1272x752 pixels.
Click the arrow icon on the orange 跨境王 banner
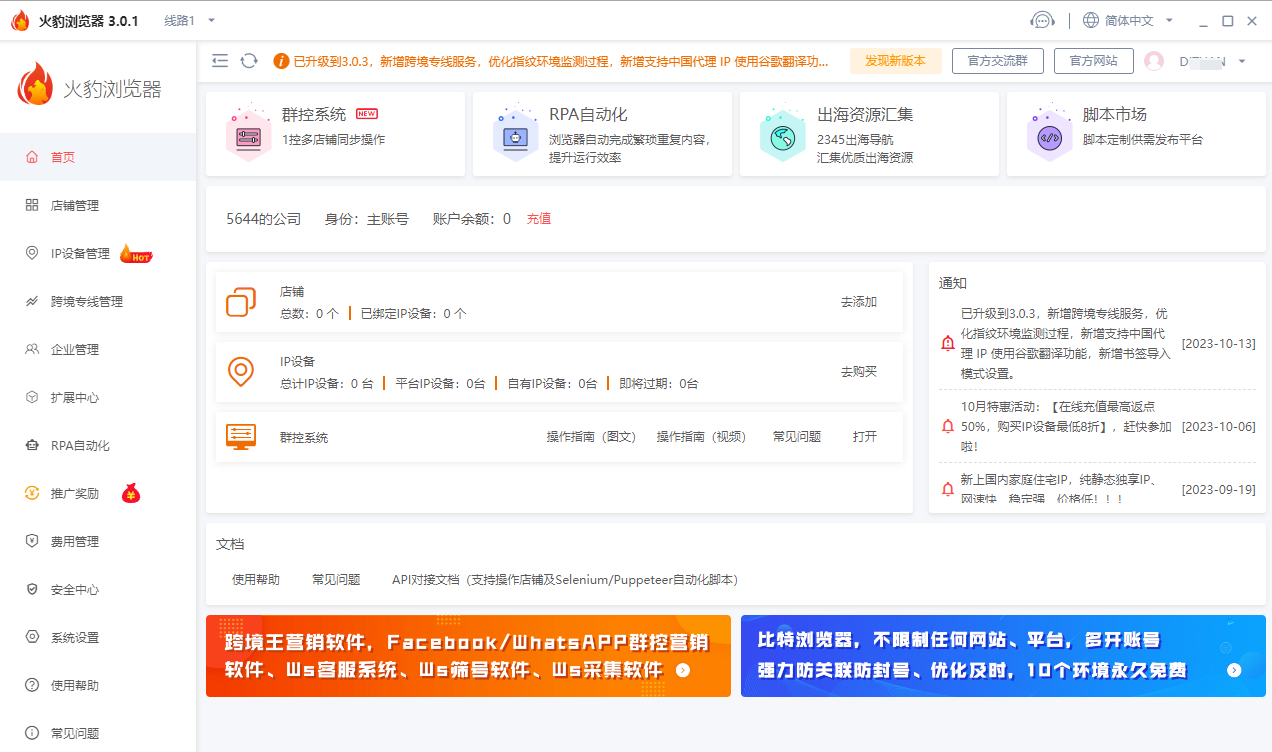(x=683, y=670)
